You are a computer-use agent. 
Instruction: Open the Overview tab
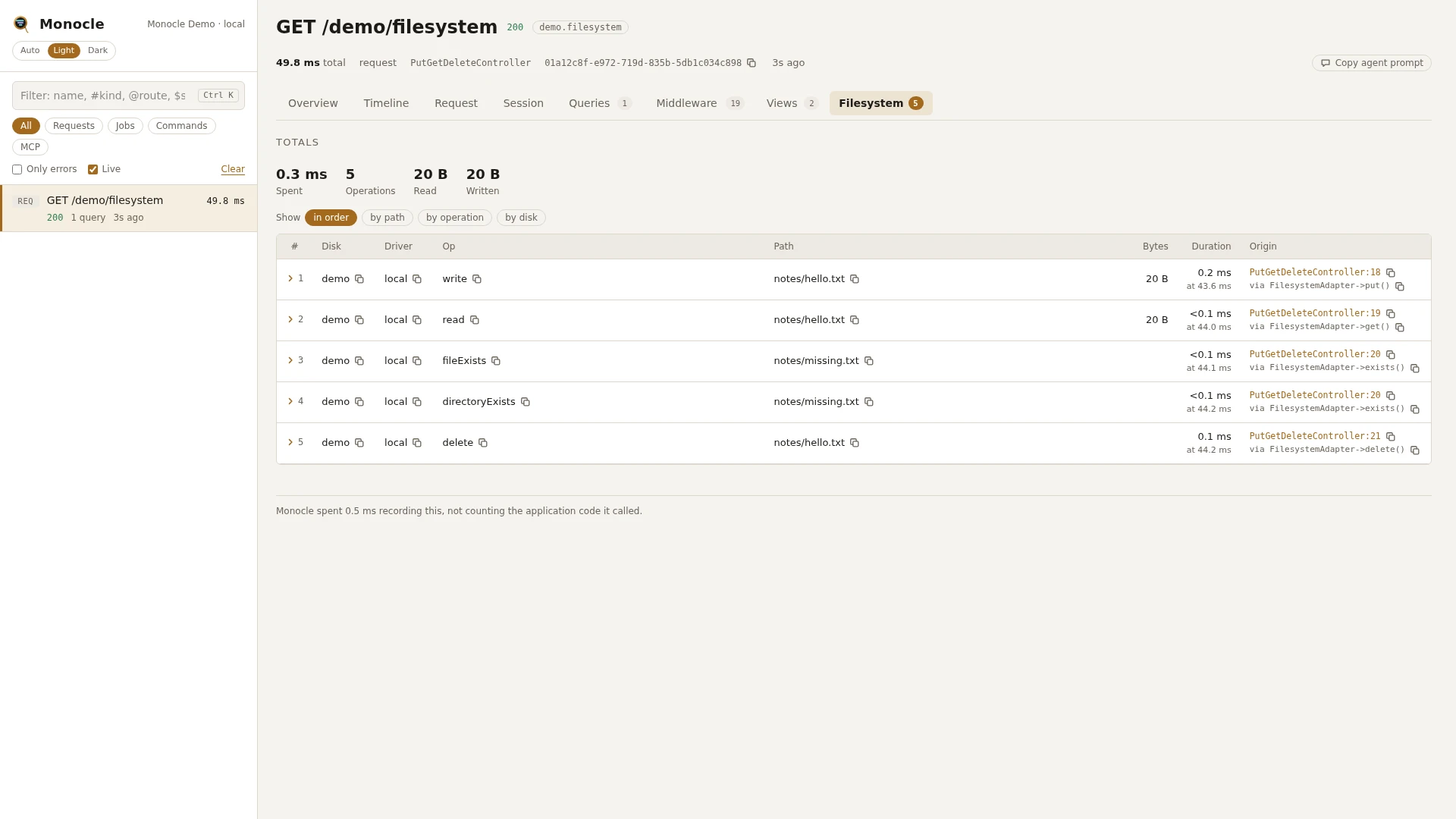313,103
